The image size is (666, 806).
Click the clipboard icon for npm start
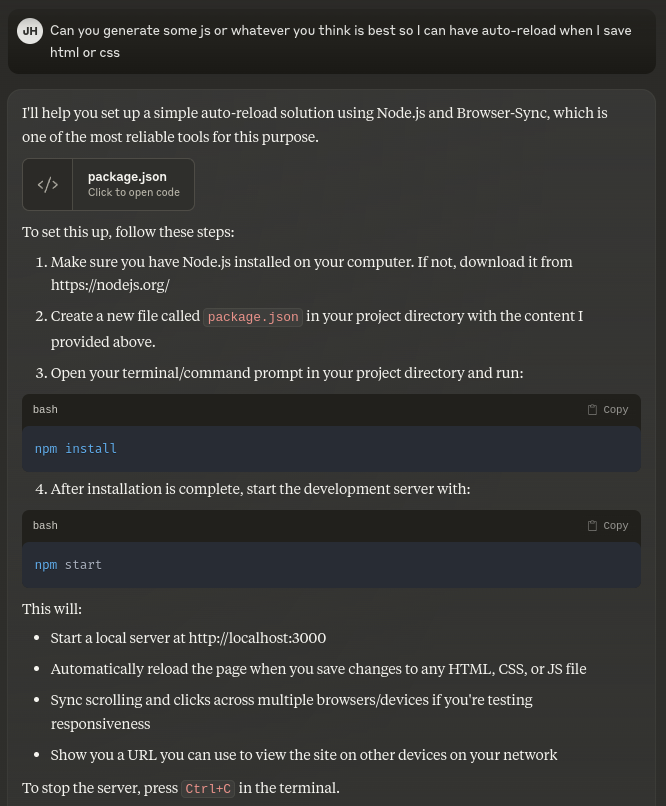(x=593, y=526)
